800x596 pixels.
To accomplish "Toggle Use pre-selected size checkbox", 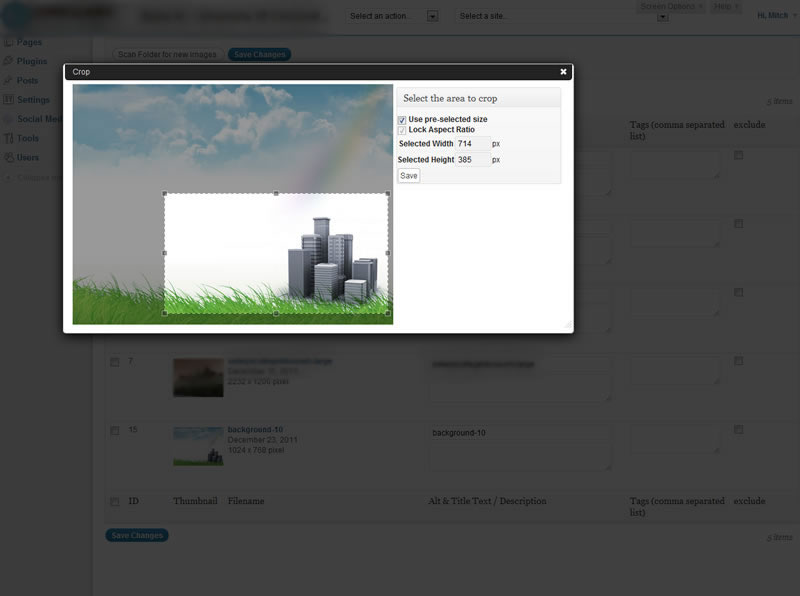I will (x=402, y=120).
